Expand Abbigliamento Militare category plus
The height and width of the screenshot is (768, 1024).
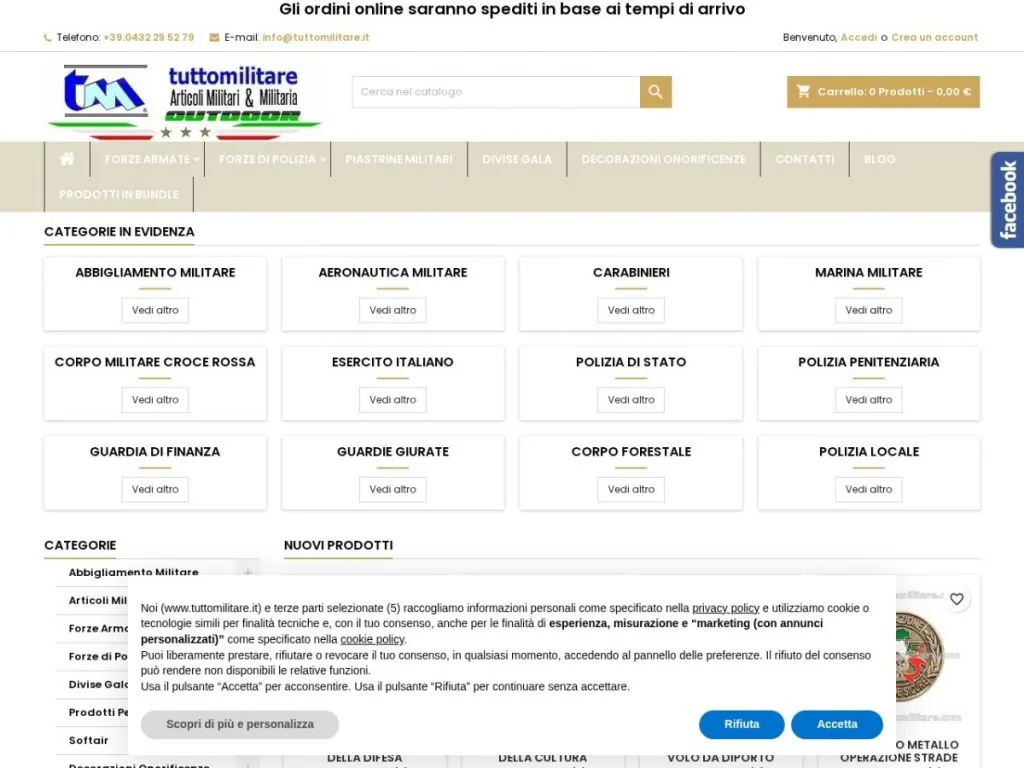[x=248, y=572]
